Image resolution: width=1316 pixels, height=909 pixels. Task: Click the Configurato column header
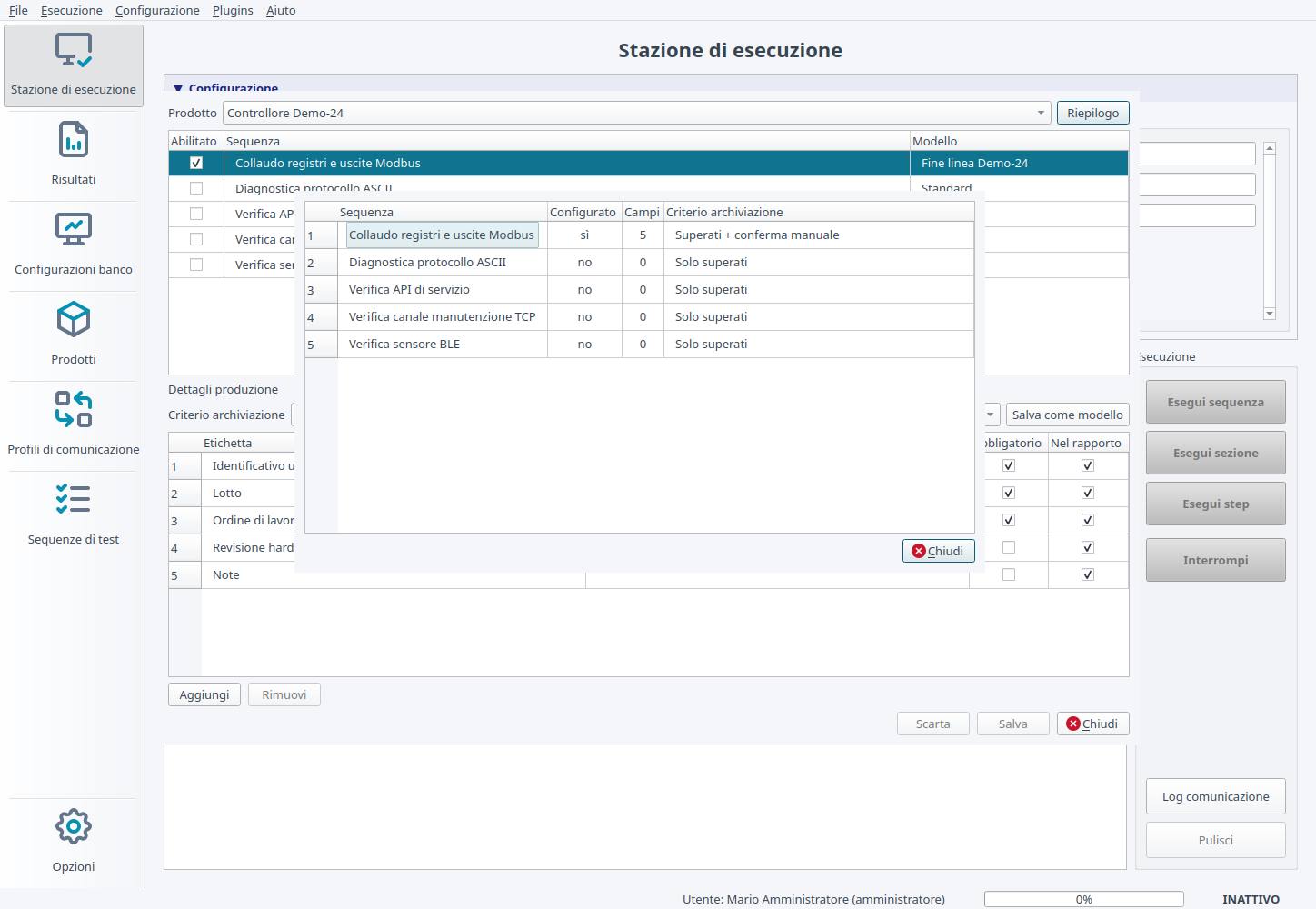[x=583, y=212]
